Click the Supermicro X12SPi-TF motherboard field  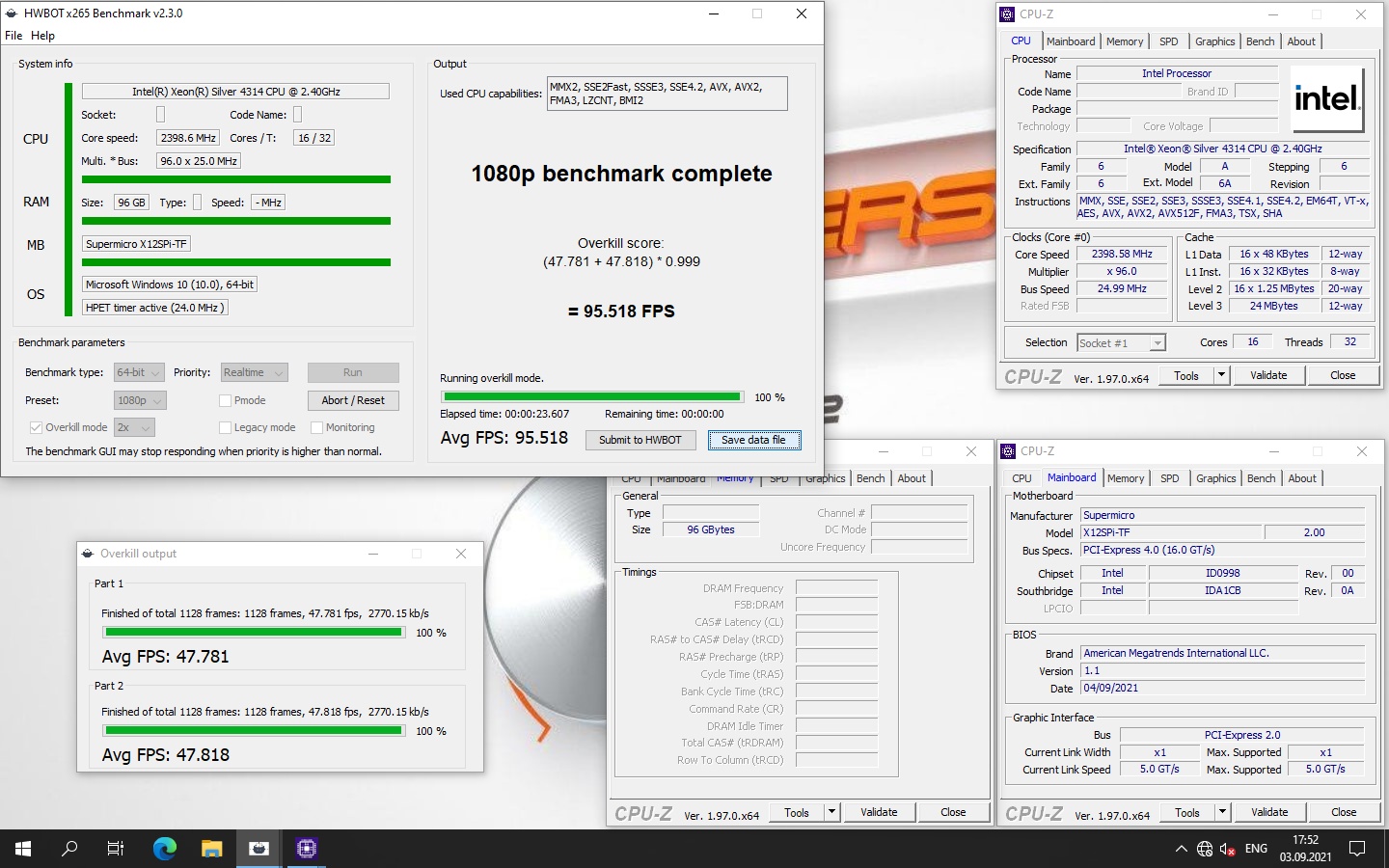click(x=136, y=244)
